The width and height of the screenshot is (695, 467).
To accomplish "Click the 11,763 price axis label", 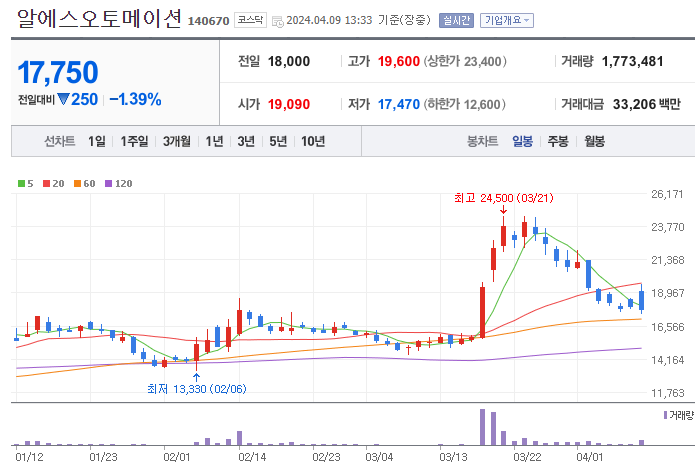I will click(667, 393).
